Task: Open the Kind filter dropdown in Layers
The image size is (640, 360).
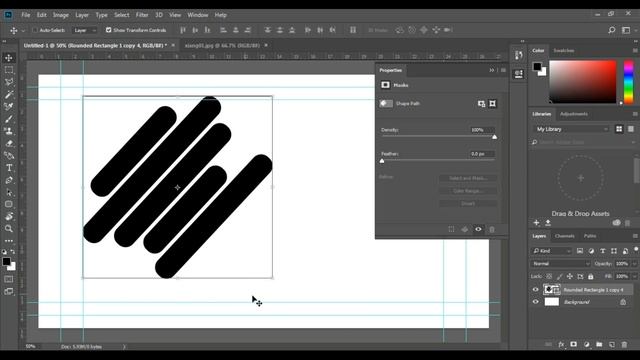Action: pyautogui.click(x=551, y=251)
